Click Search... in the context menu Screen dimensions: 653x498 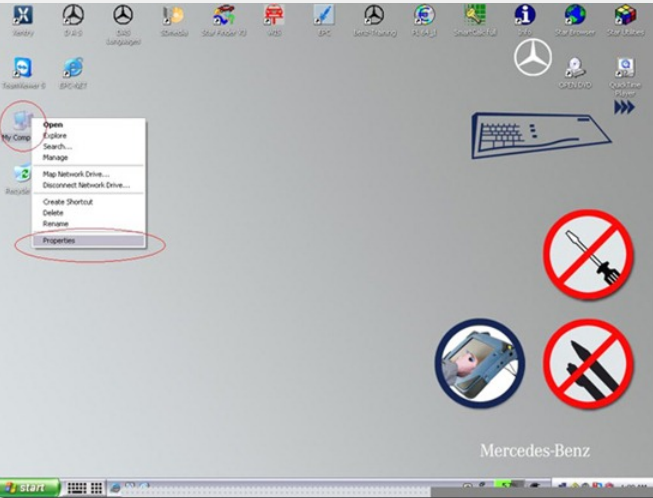[x=57, y=146]
